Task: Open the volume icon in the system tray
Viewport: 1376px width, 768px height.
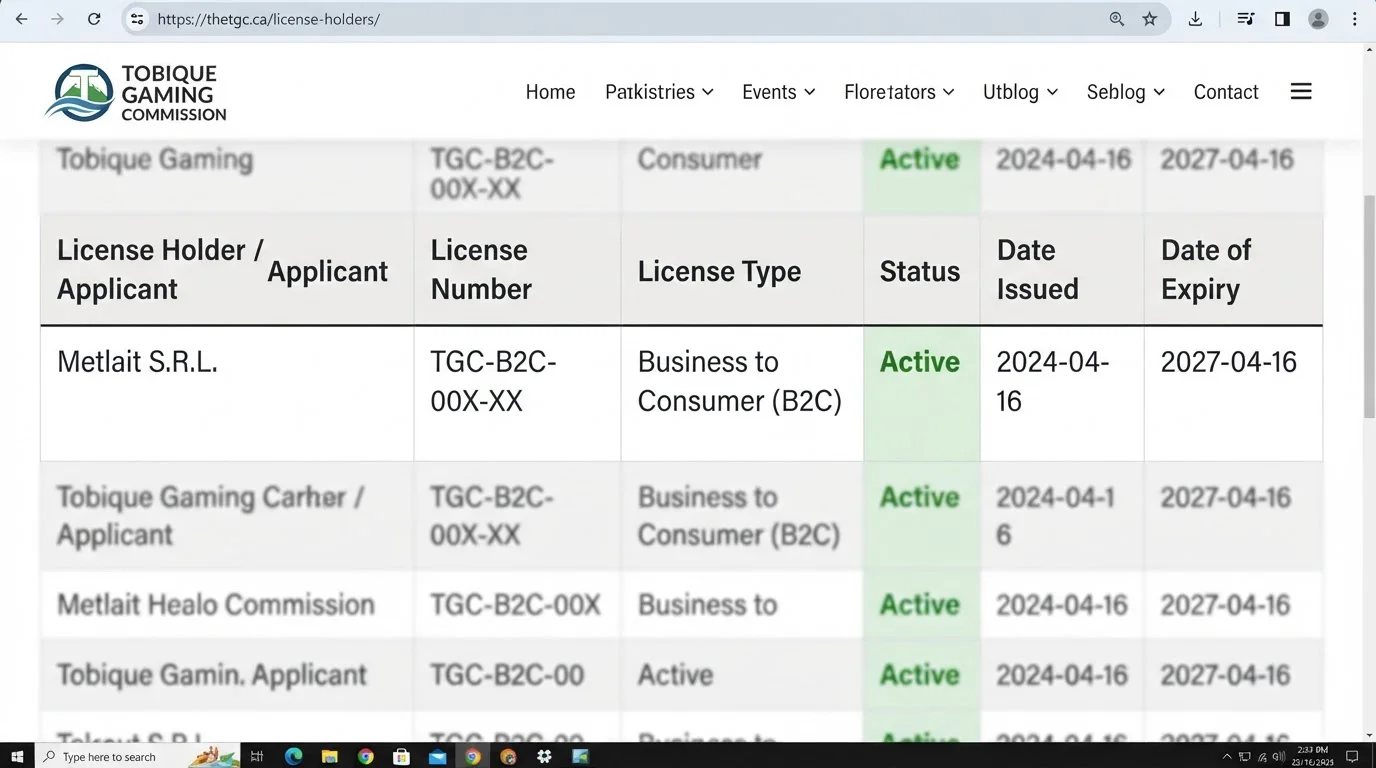Action: tap(1279, 757)
